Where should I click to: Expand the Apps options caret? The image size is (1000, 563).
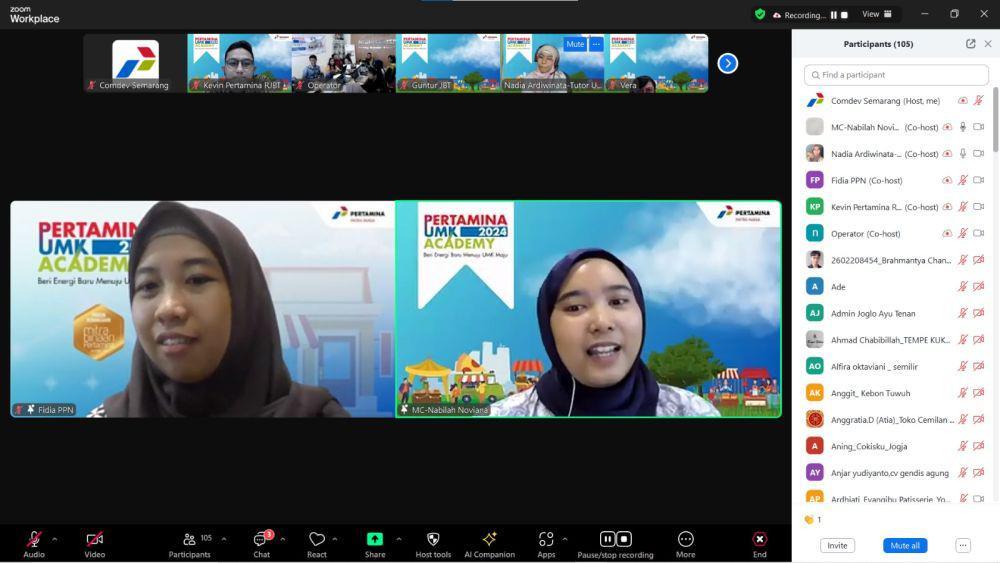[x=564, y=539]
